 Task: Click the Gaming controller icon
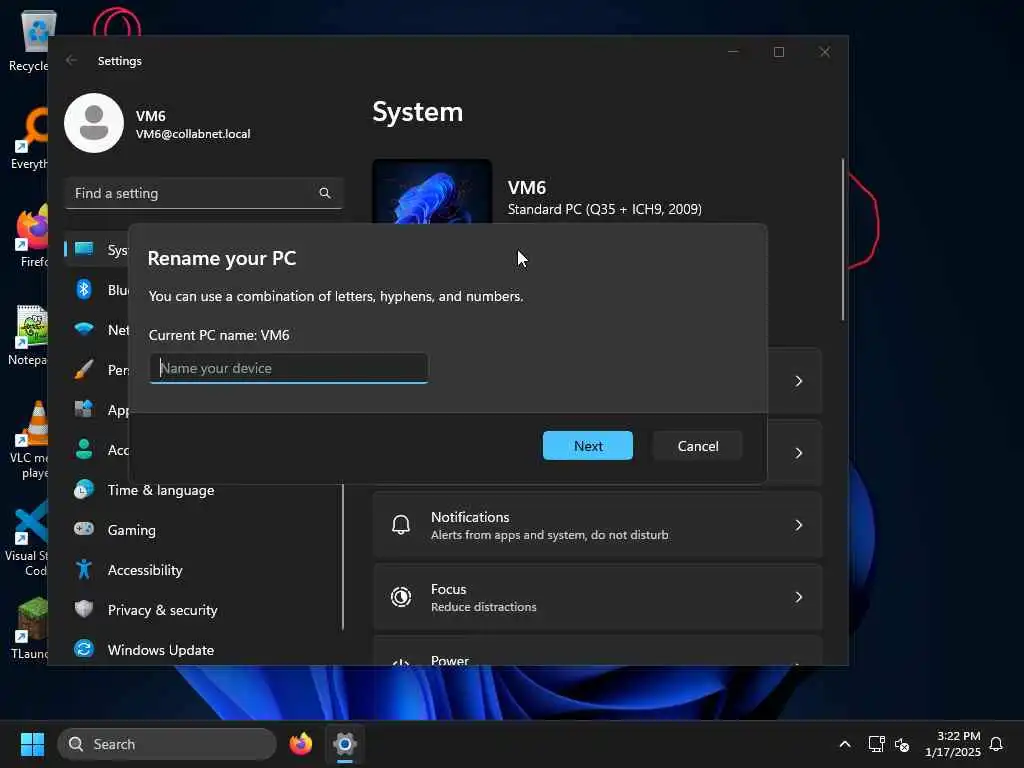pos(84,528)
